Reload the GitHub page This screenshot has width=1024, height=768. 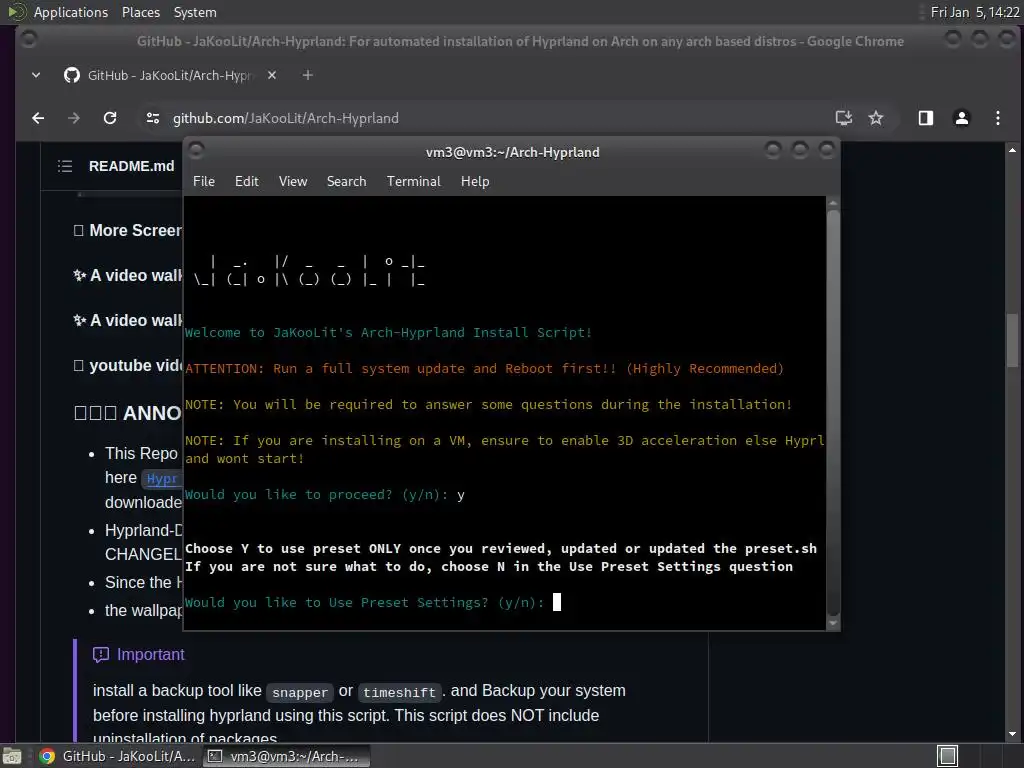(x=110, y=118)
